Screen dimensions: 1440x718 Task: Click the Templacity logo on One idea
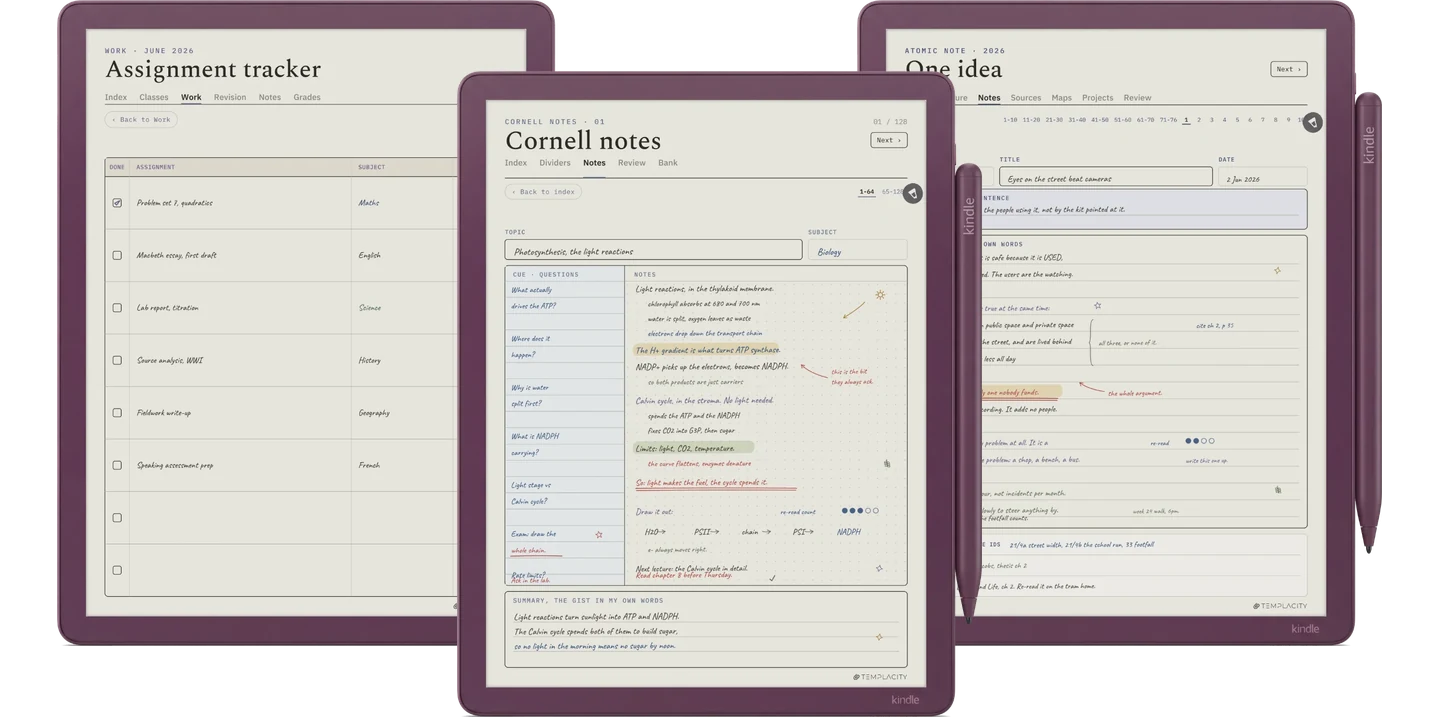[x=1280, y=606]
